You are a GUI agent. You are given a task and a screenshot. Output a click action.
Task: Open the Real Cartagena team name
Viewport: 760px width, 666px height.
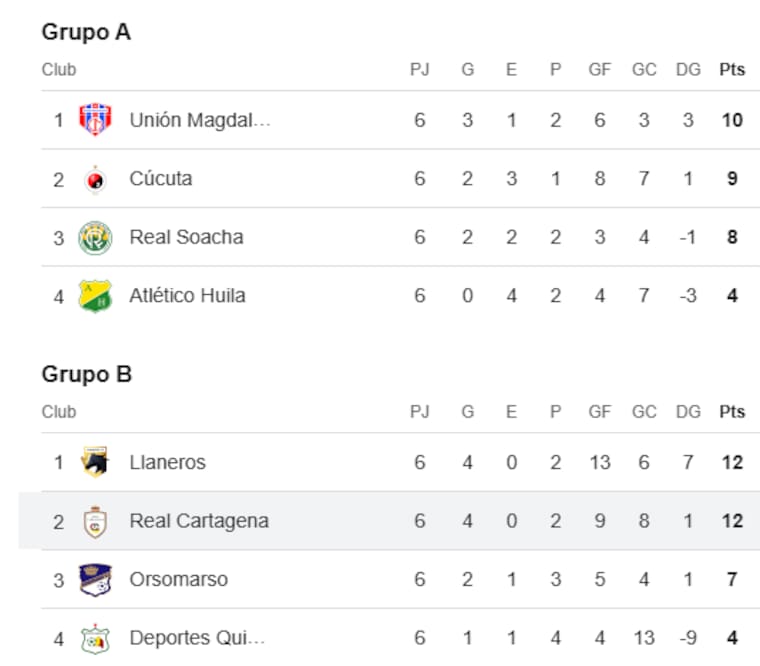199,521
